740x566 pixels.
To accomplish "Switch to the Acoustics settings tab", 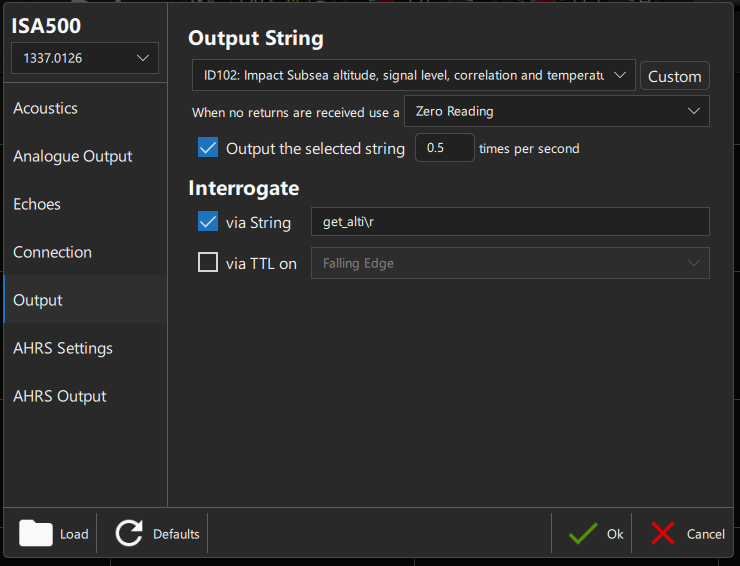I will click(x=45, y=108).
